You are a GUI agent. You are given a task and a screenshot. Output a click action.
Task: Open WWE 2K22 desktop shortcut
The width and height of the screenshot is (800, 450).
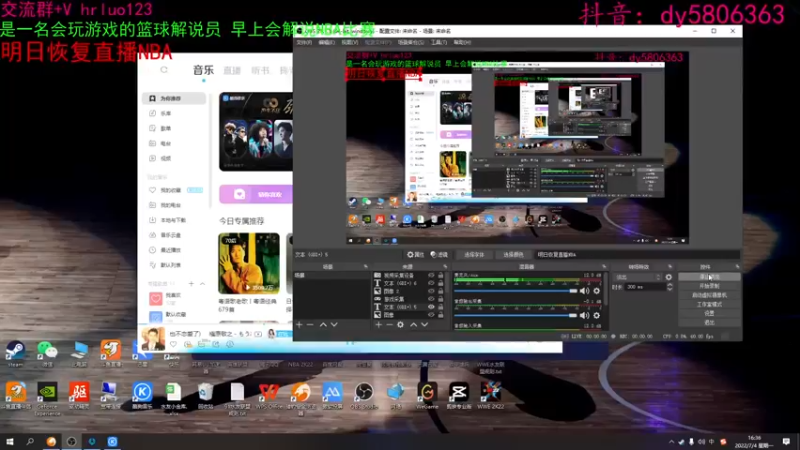490,396
